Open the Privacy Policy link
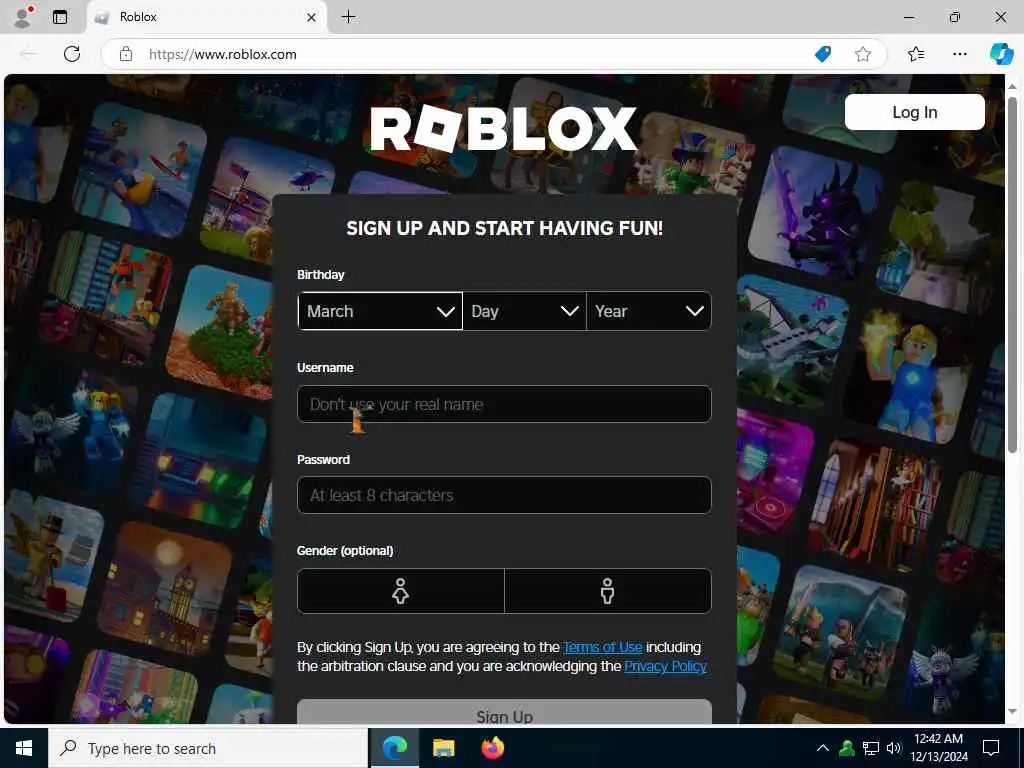 click(x=665, y=667)
